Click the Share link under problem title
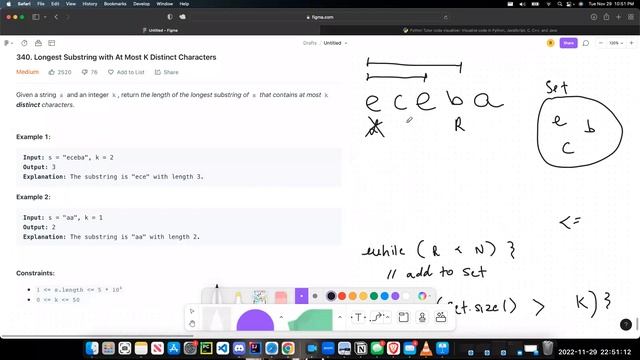 click(167, 72)
